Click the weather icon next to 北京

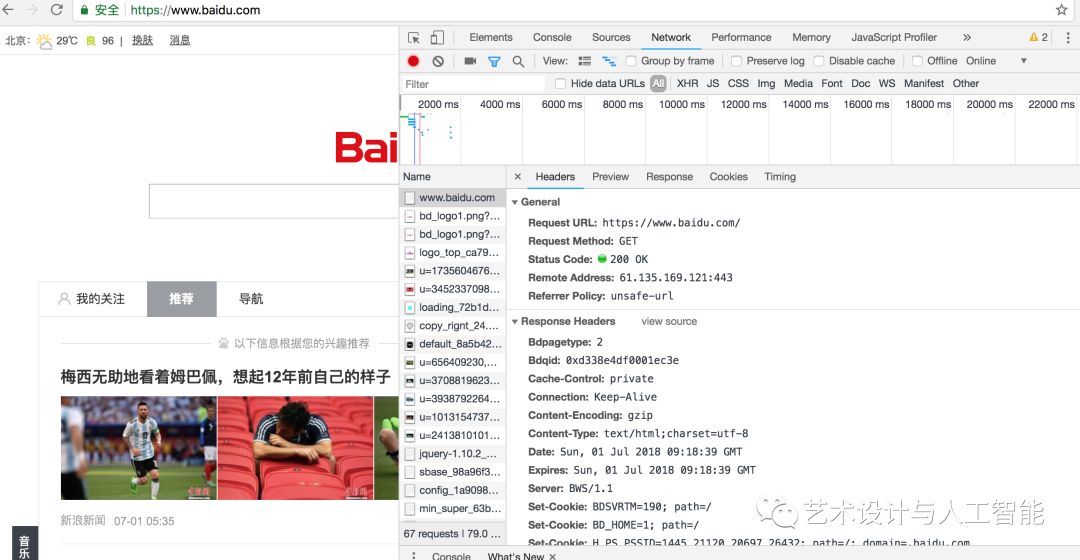44,41
